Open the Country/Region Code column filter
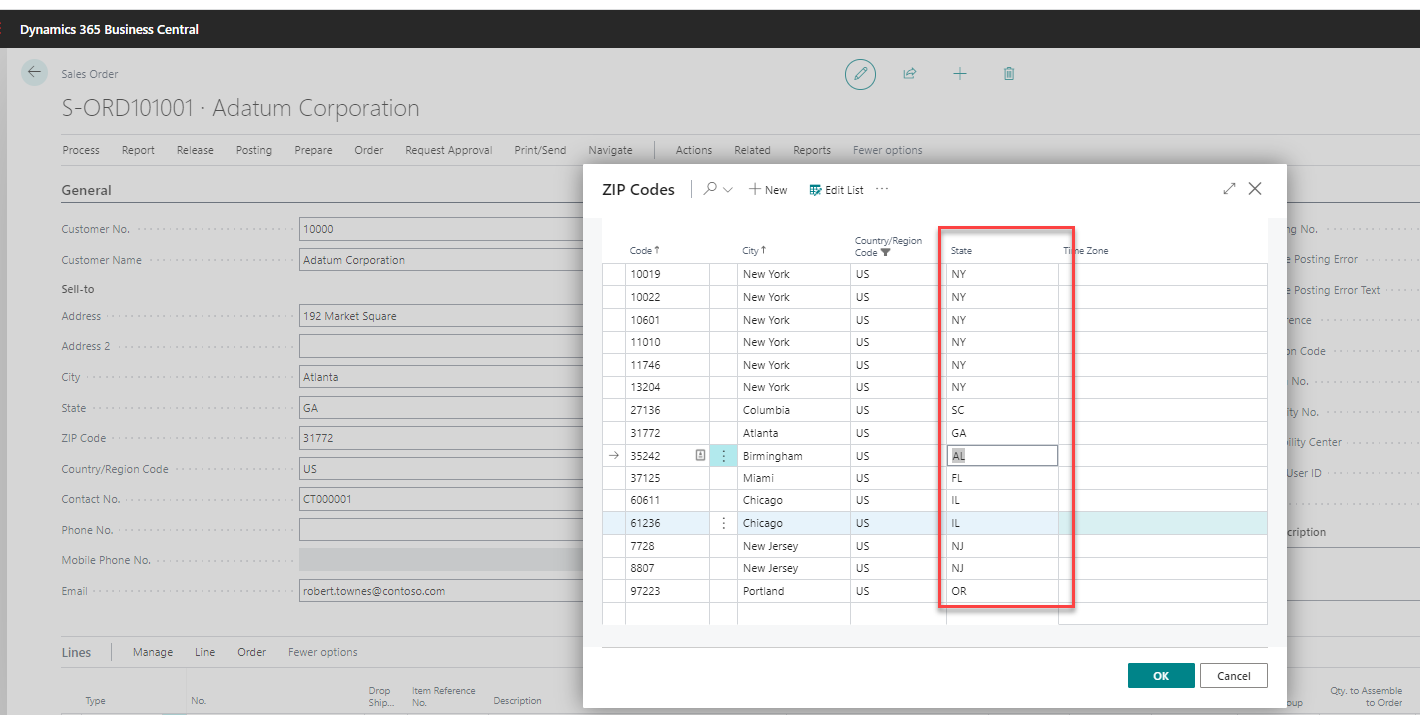 coord(886,253)
